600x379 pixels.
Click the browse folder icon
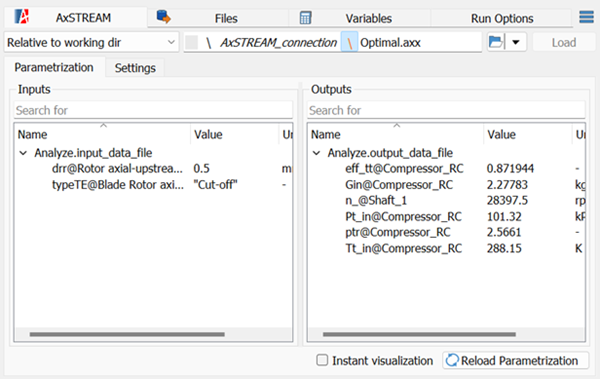[496, 42]
